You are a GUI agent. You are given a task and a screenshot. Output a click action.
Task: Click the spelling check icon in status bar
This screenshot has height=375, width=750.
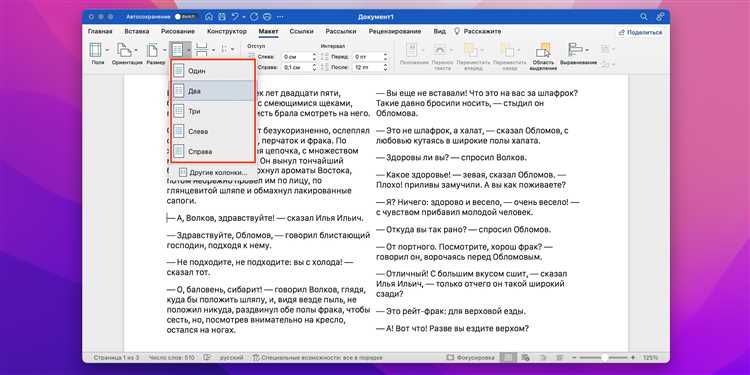[x=207, y=357]
